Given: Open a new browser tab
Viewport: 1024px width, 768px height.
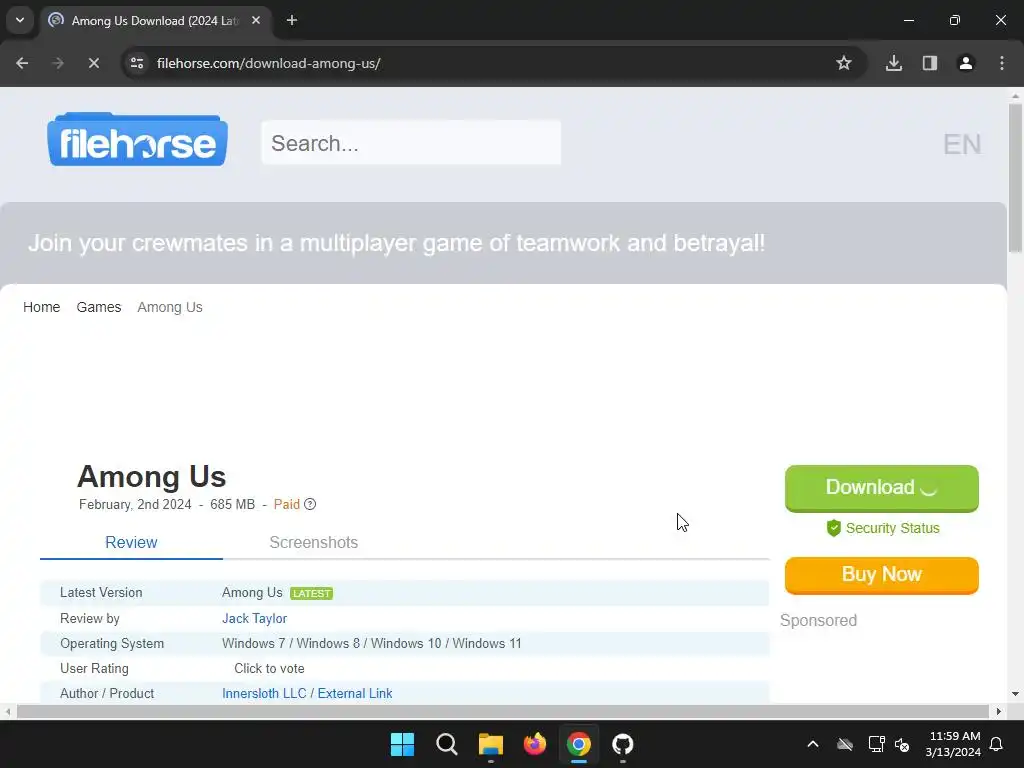Looking at the screenshot, I should coord(292,20).
